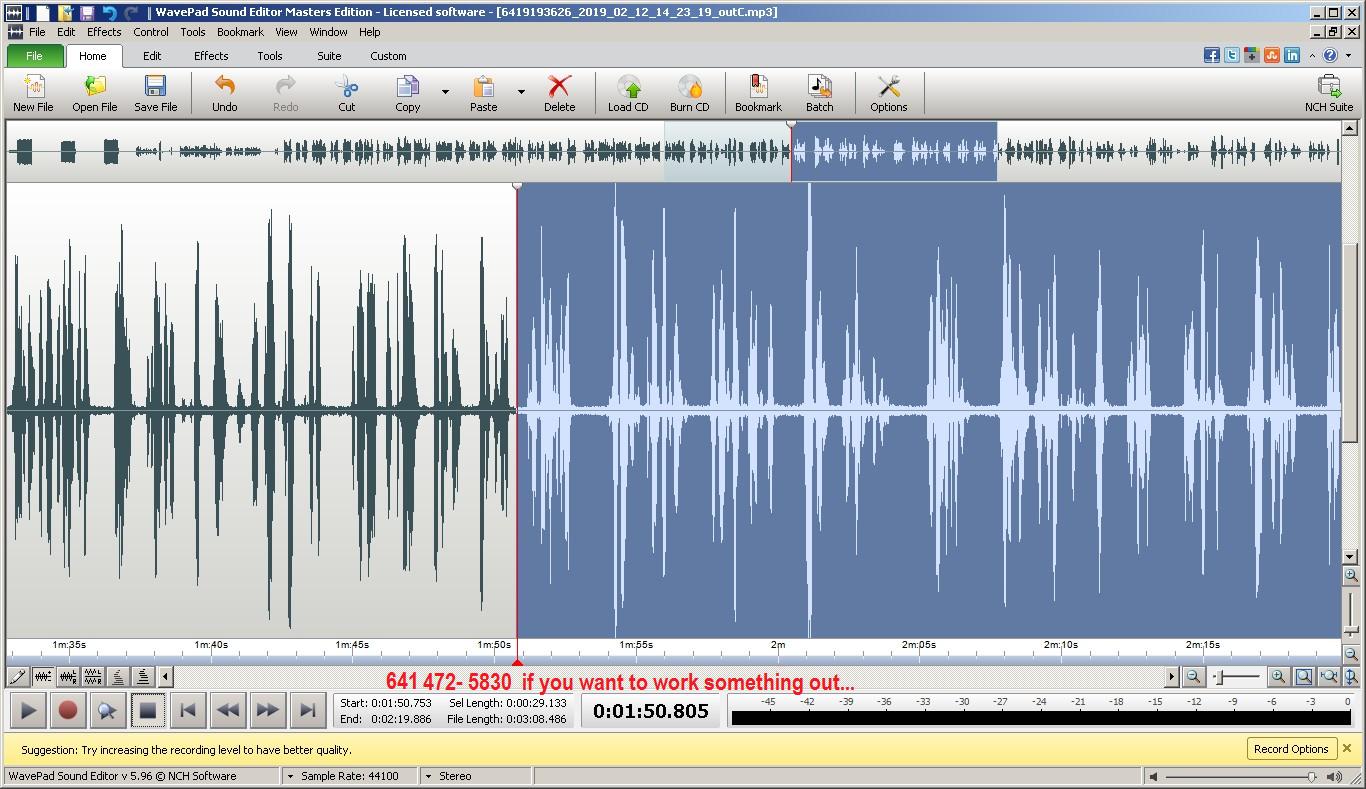
Task: Click the quick-access undo arrow in title bar
Action: point(109,12)
